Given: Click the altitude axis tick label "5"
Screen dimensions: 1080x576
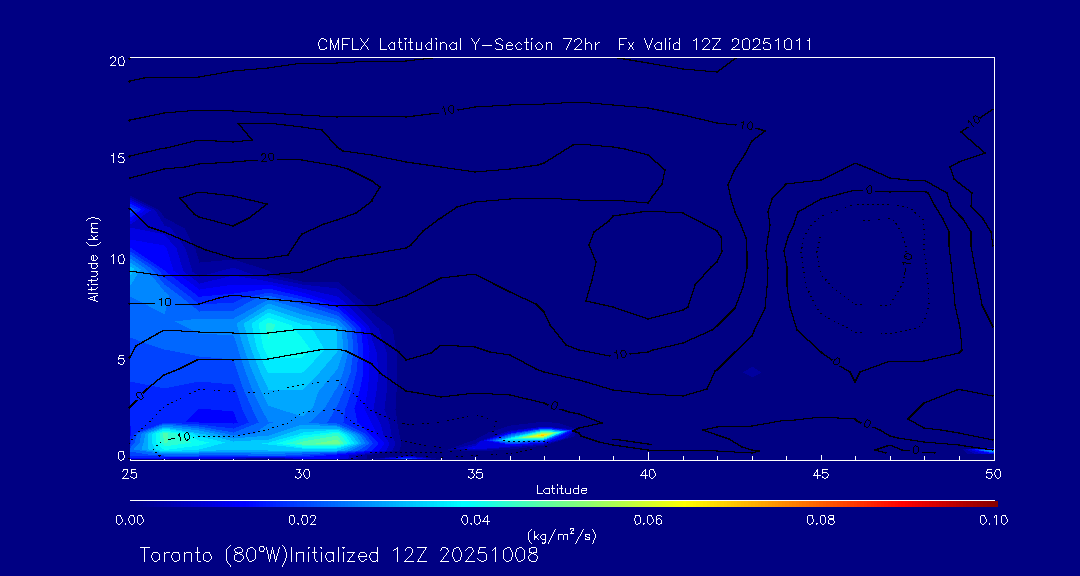Looking at the screenshot, I should [120, 359].
